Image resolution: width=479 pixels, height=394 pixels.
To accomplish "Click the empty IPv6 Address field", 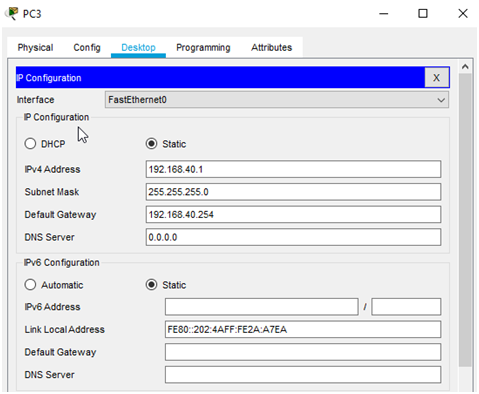I will click(x=262, y=307).
